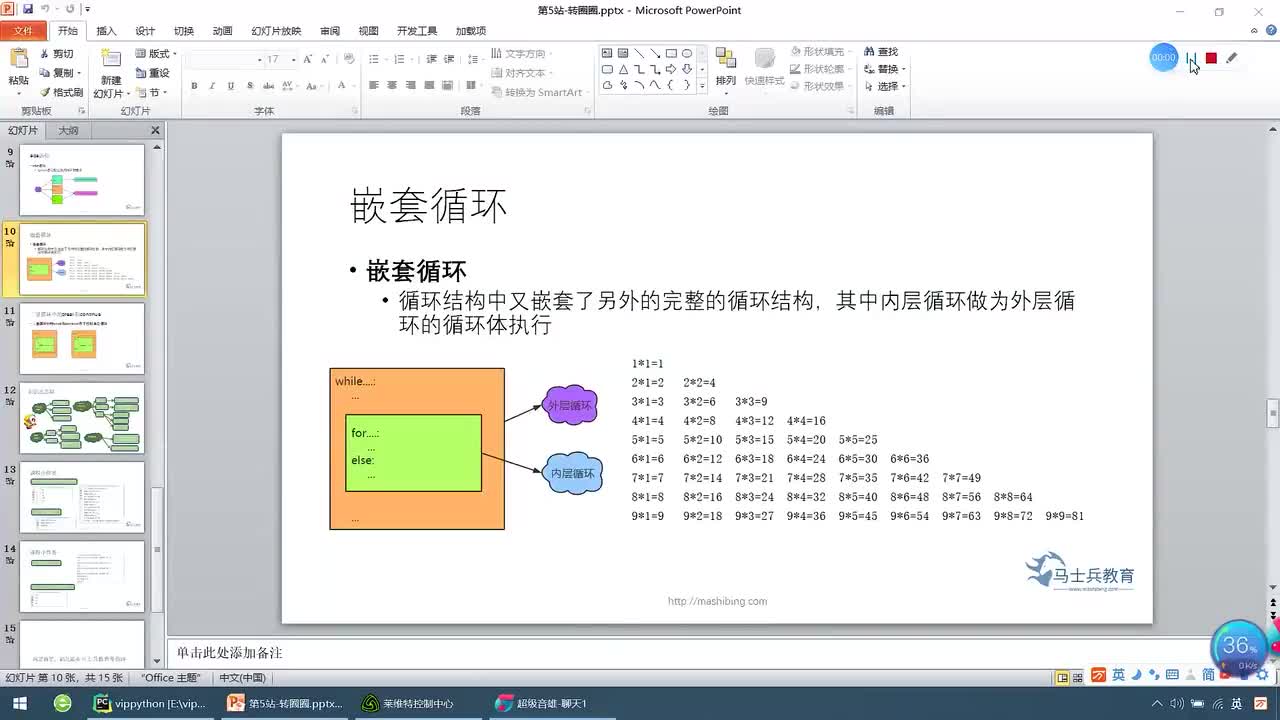The height and width of the screenshot is (720, 1280).
Task: Switch to the Slide Show (幻灯片放映) tab
Action: (x=276, y=31)
